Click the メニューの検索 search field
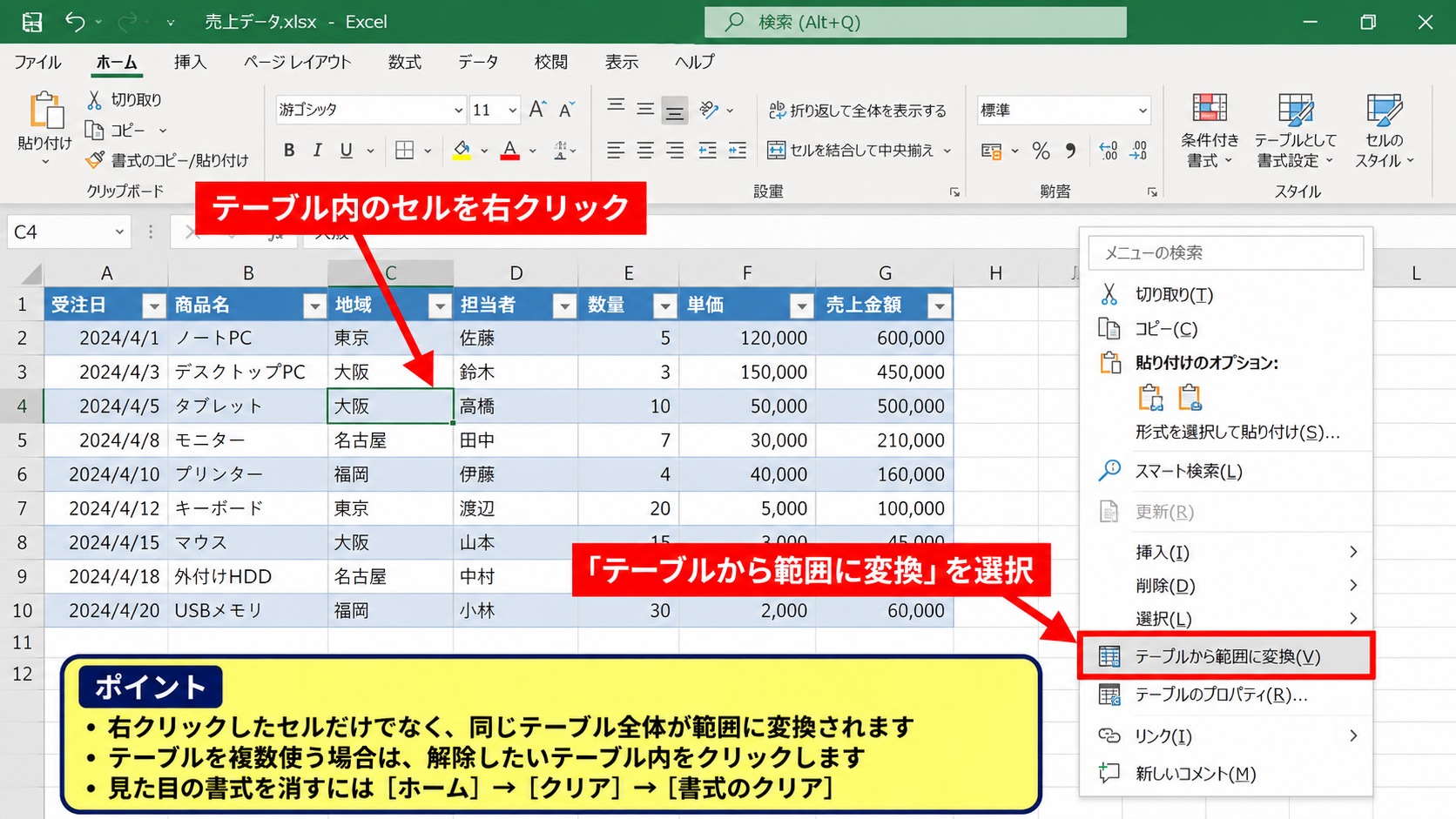 tap(1226, 252)
